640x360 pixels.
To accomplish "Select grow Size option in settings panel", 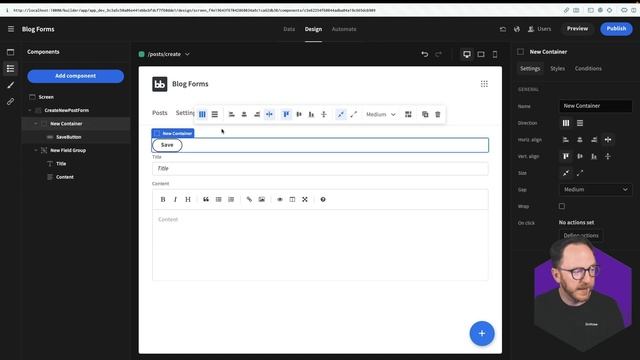I will coord(580,173).
